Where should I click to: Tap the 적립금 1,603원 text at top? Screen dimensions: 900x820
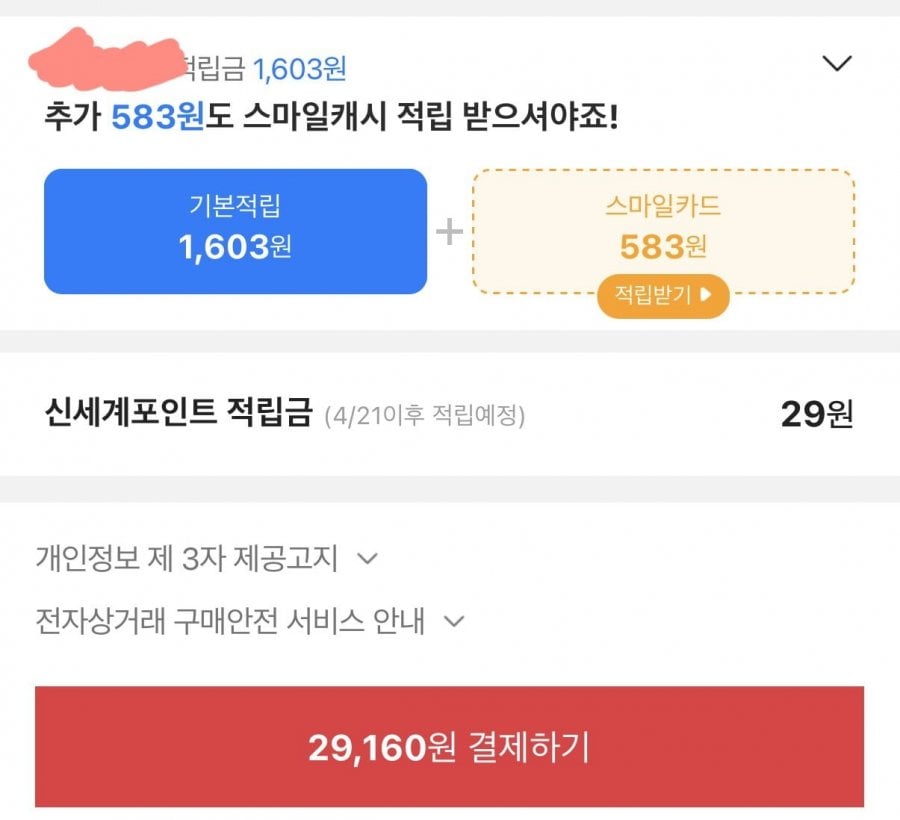pyautogui.click(x=262, y=68)
